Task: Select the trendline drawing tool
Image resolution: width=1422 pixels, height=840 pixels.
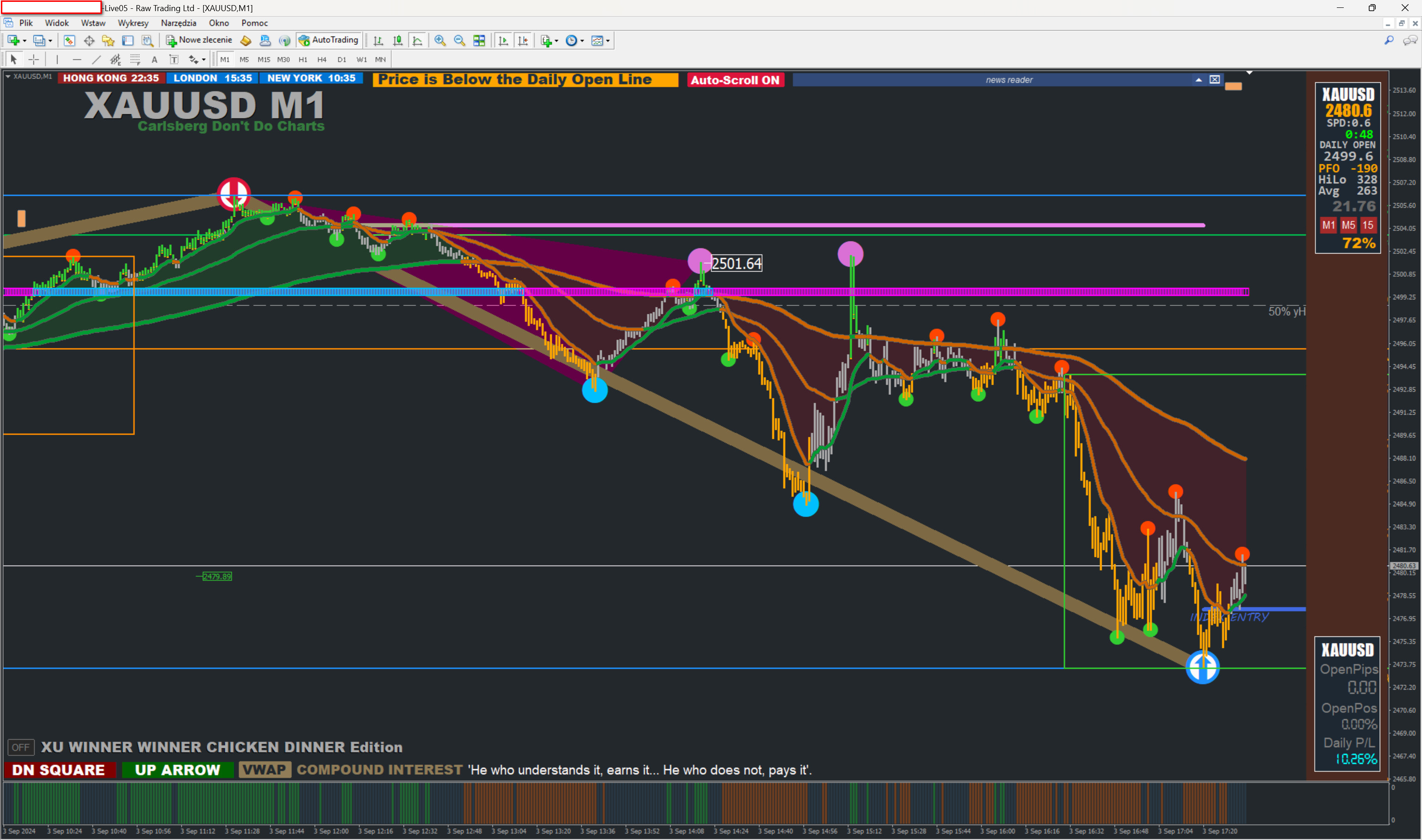Action: [x=96, y=59]
